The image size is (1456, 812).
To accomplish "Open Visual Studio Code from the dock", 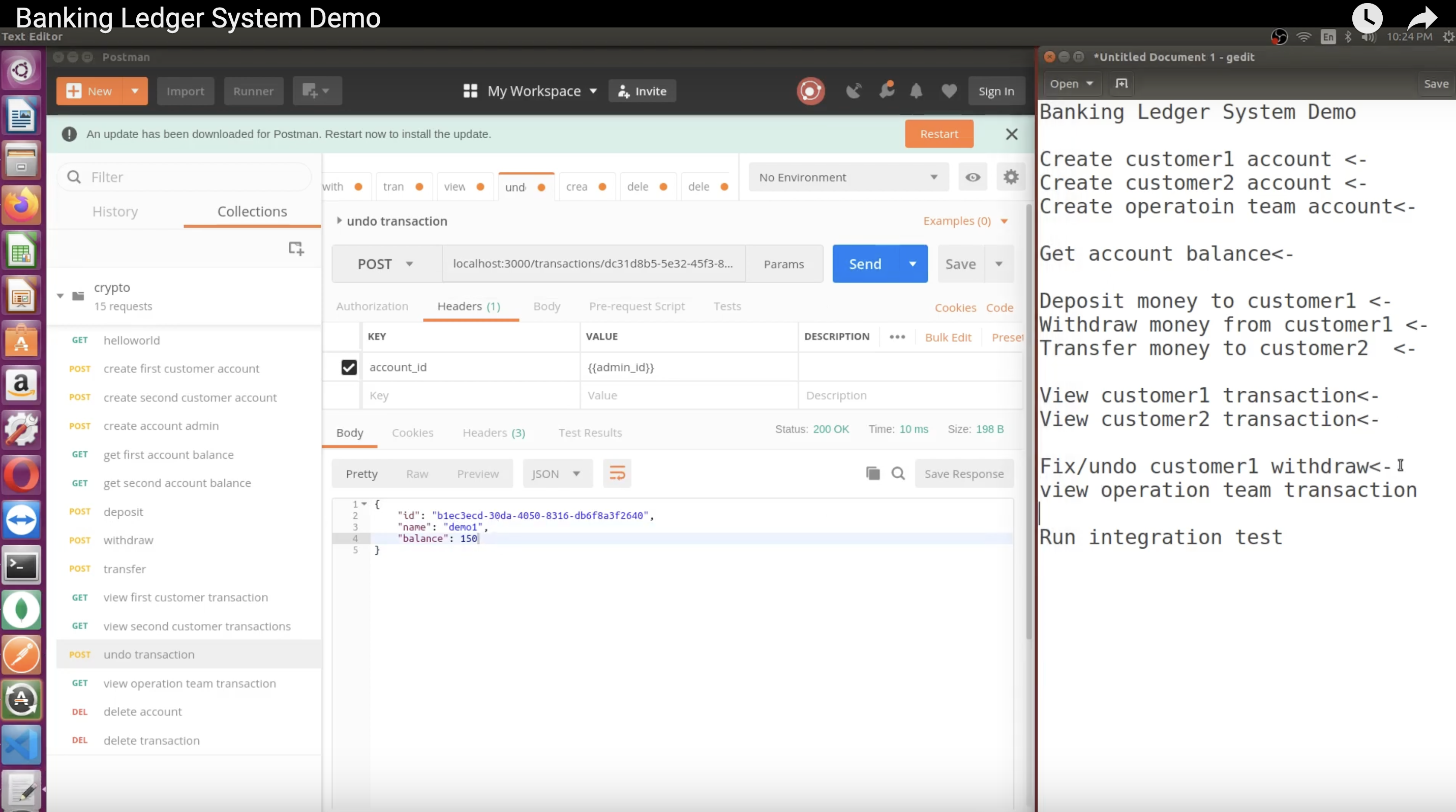I will point(21,745).
